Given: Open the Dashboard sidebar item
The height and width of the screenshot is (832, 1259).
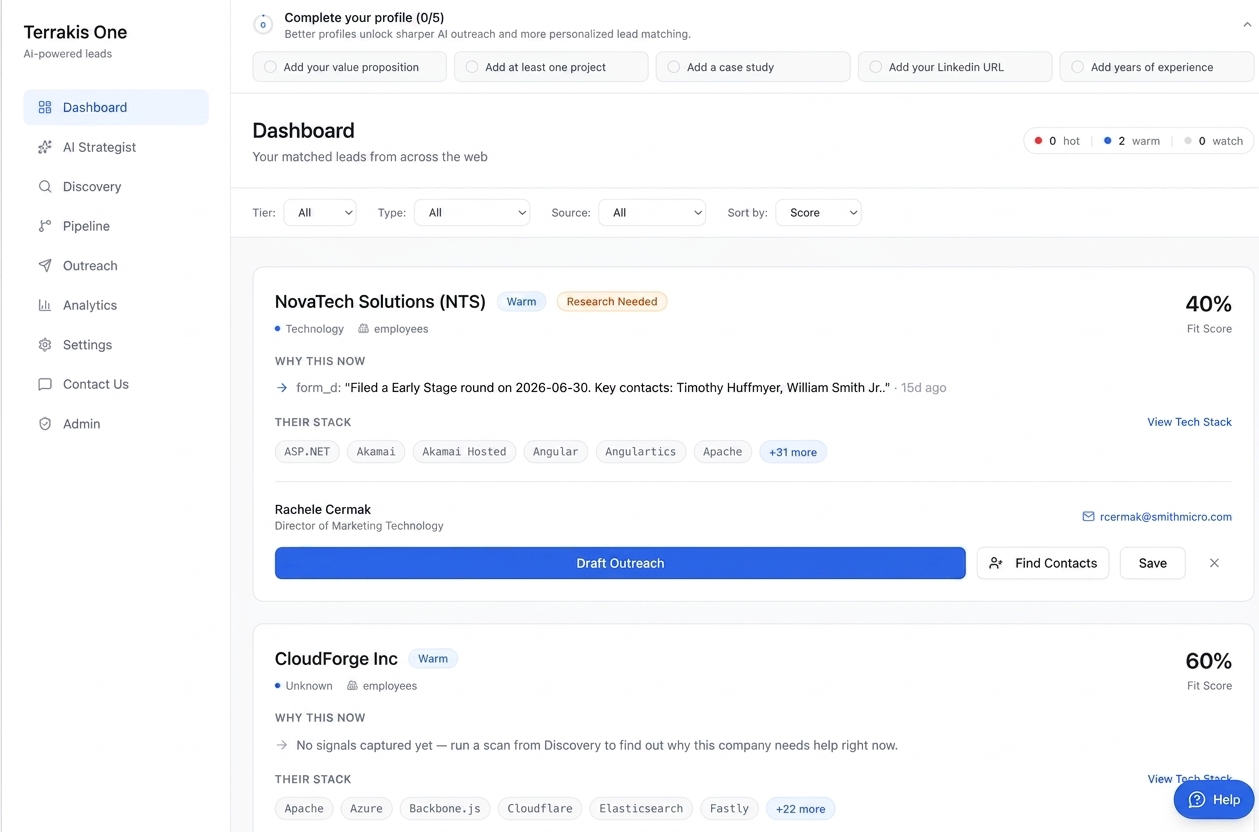Looking at the screenshot, I should coord(116,107).
